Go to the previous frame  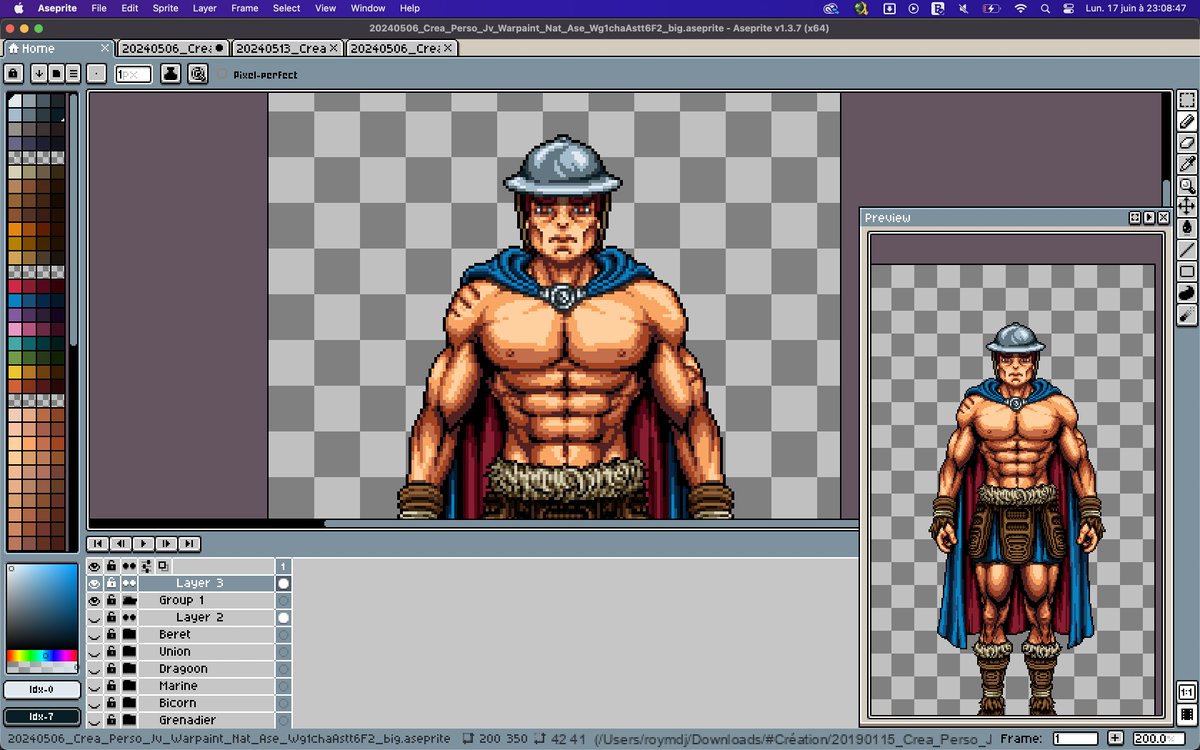click(121, 544)
